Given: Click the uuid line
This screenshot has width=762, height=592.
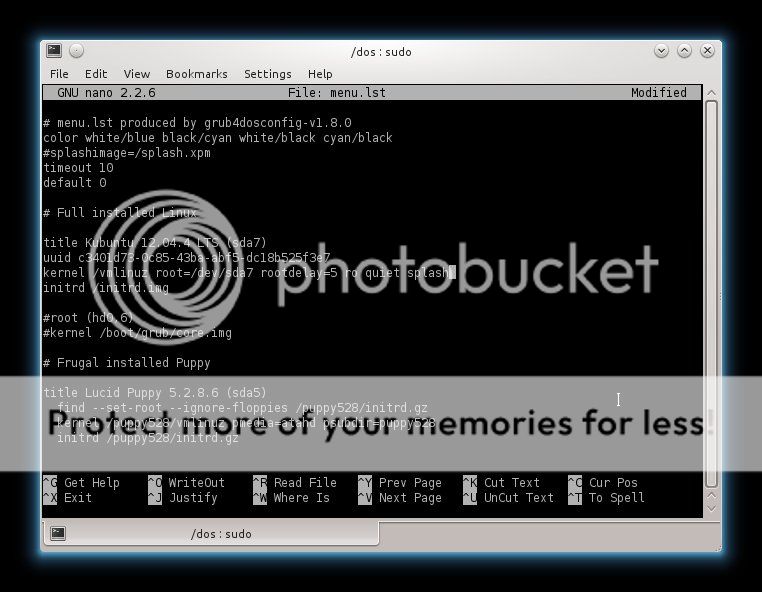Looking at the screenshot, I should 187,258.
